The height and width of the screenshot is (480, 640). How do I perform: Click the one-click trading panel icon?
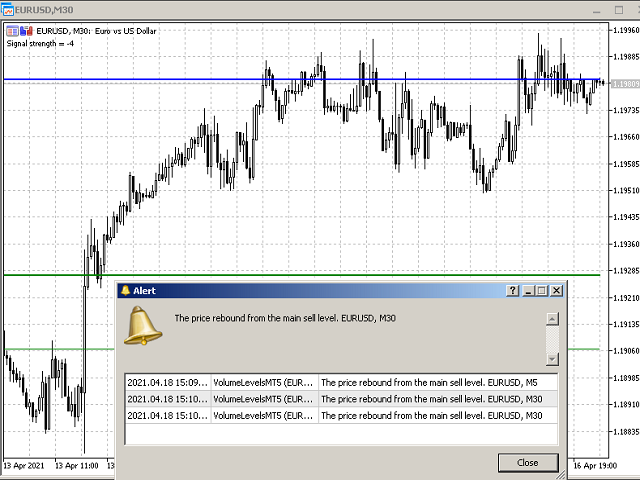11,31
